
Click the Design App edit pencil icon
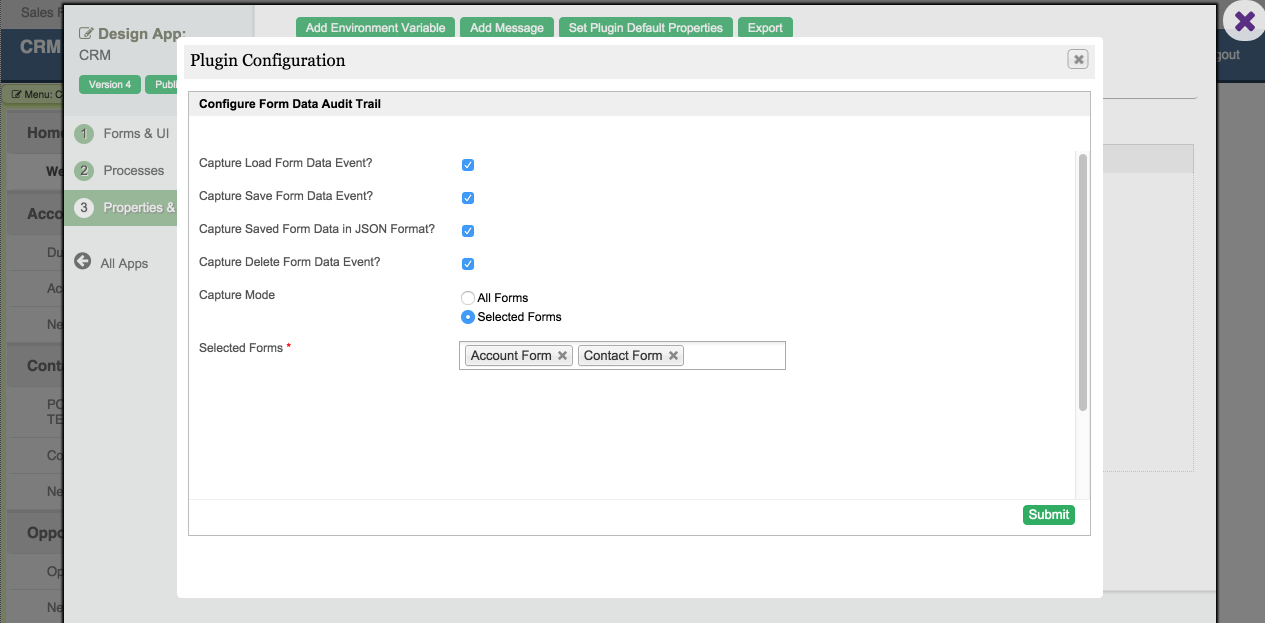pos(86,34)
